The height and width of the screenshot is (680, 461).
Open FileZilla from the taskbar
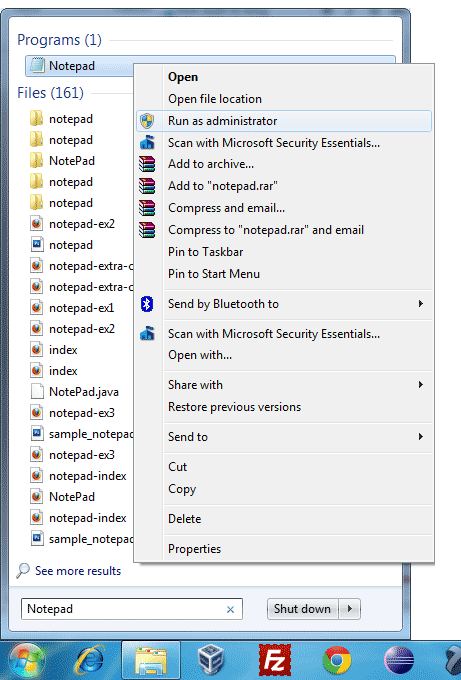275,660
